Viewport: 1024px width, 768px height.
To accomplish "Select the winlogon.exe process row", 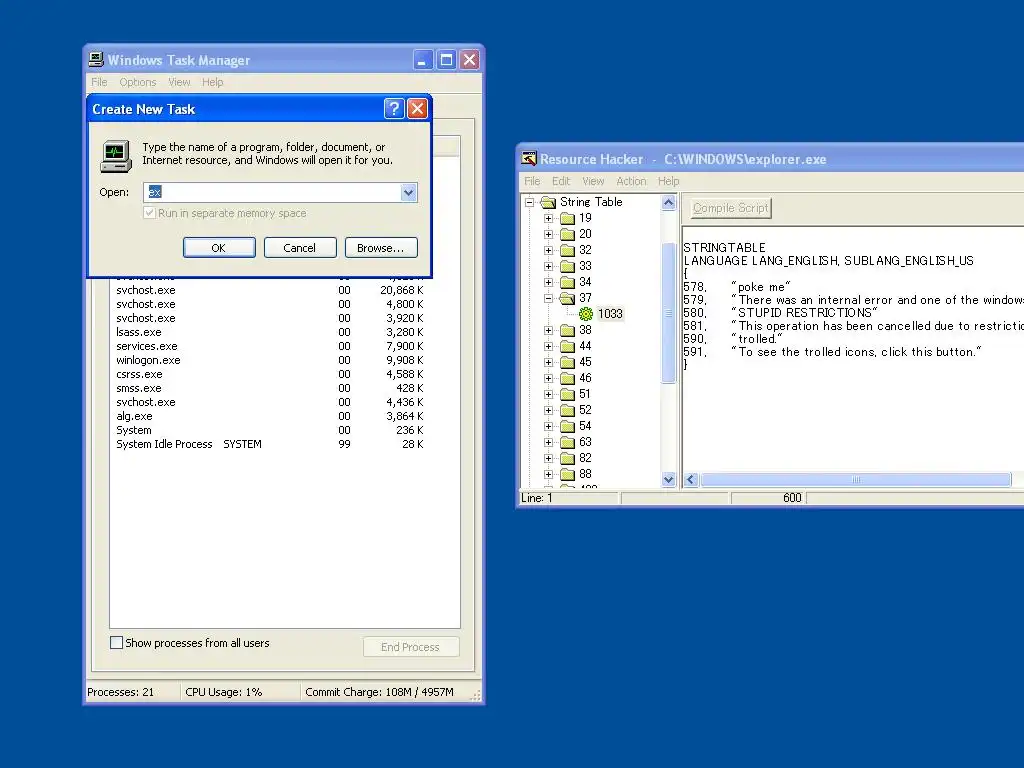I will tap(270, 360).
